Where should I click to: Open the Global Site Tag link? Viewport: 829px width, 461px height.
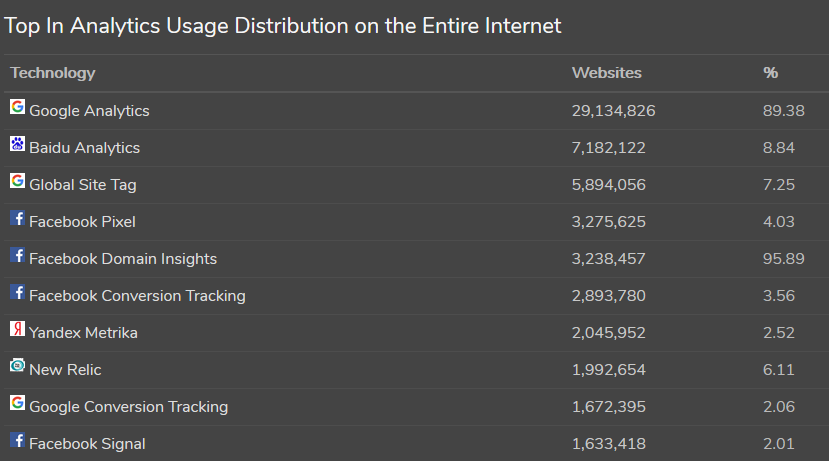tap(83, 185)
